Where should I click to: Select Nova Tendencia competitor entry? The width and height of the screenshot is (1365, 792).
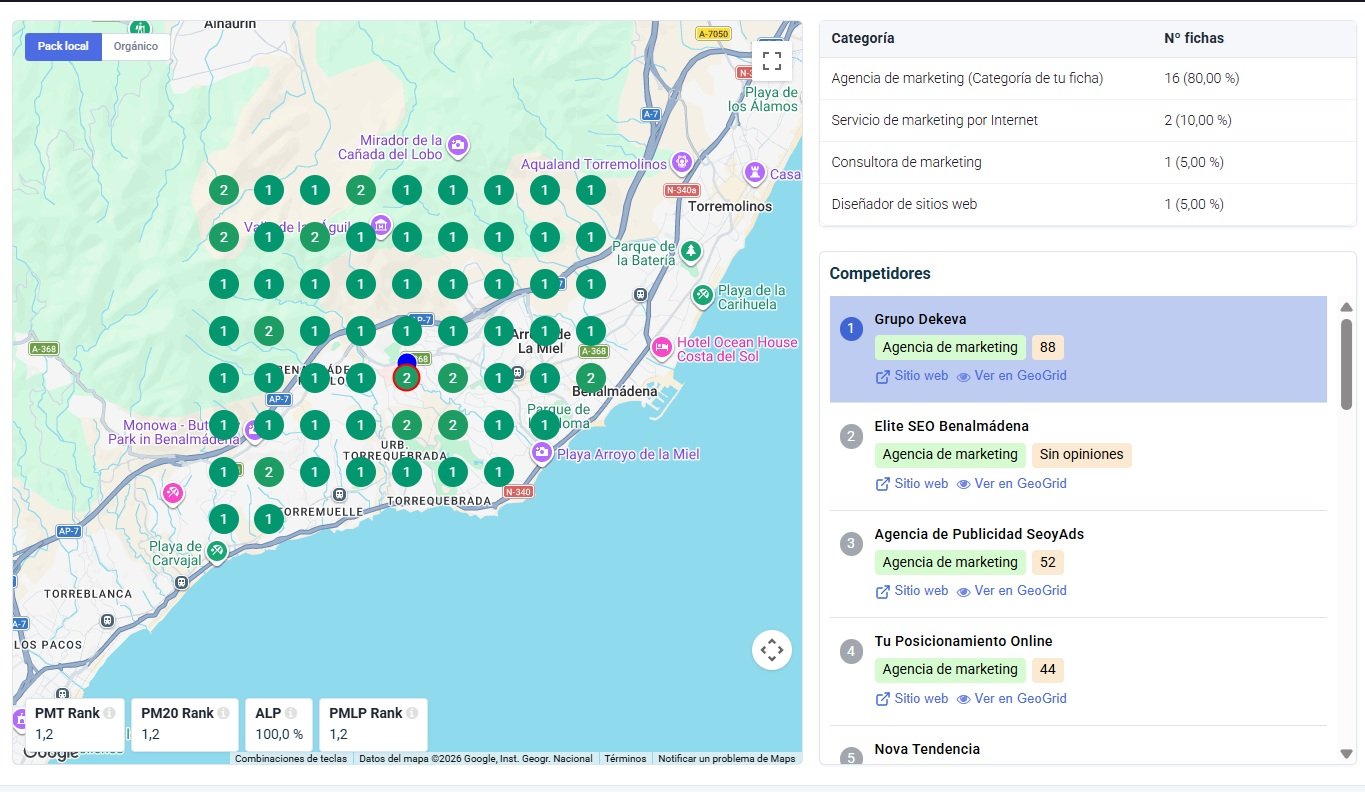[927, 749]
